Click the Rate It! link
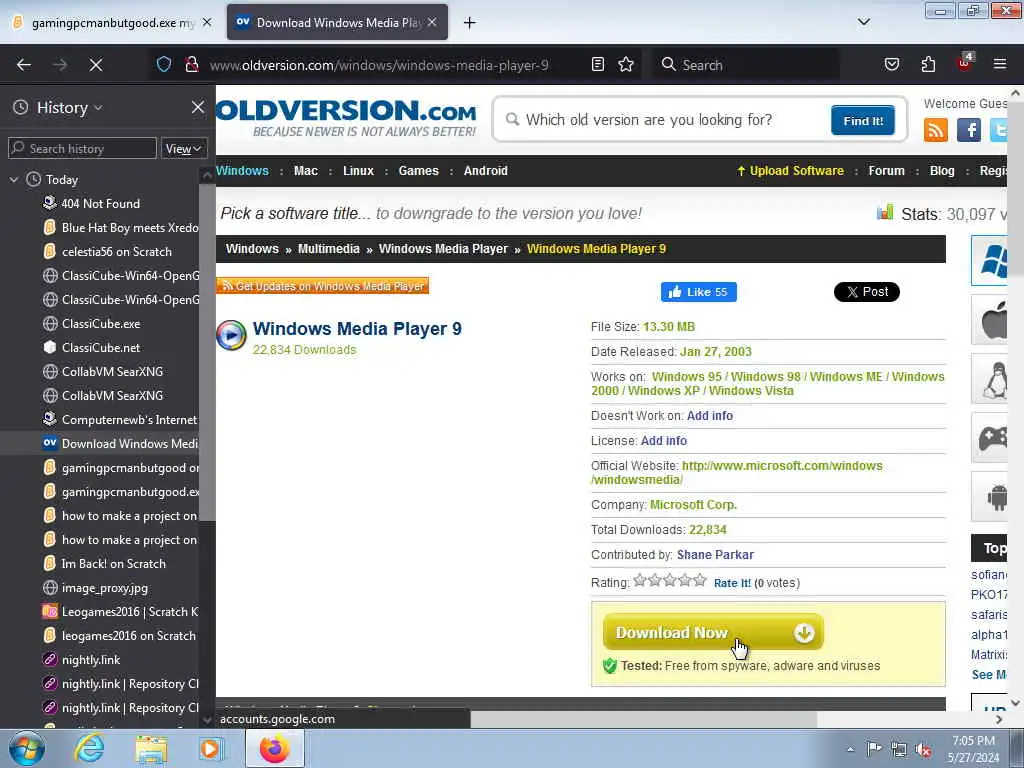 coord(732,583)
